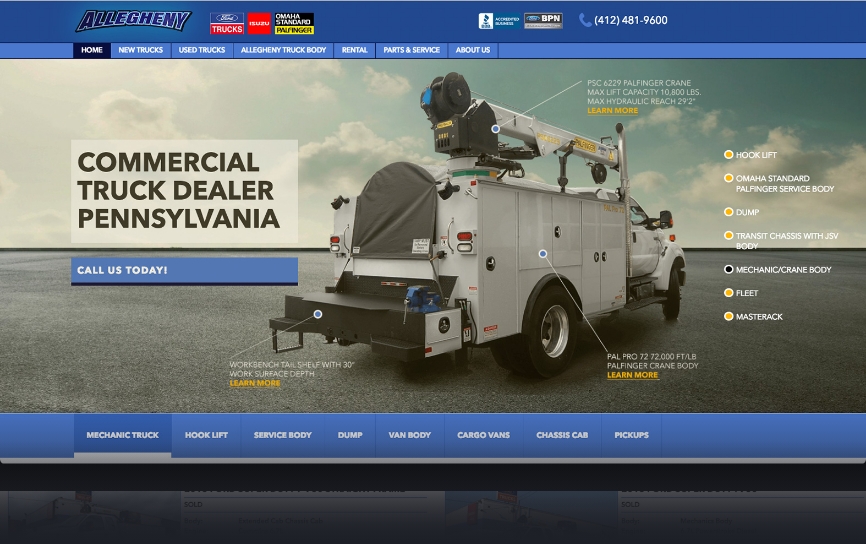Click the phone icon beside the number
Image resolution: width=866 pixels, height=544 pixels.
tap(585, 20)
